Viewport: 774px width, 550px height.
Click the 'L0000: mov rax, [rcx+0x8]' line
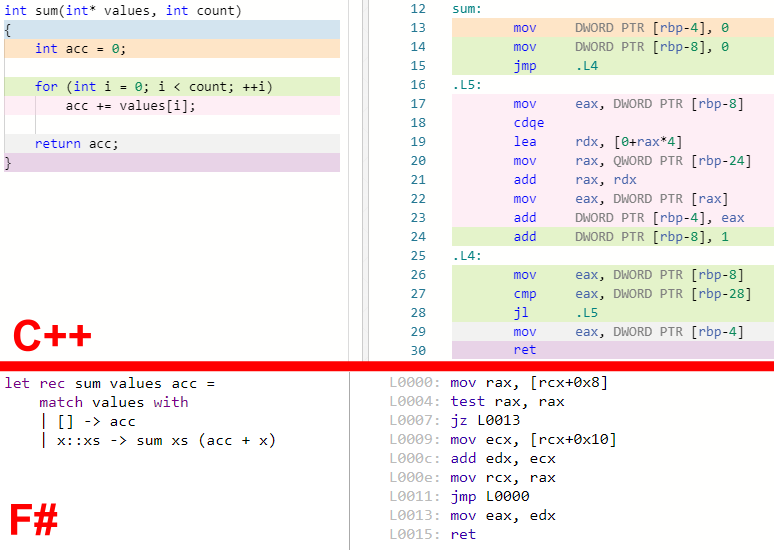coord(499,383)
